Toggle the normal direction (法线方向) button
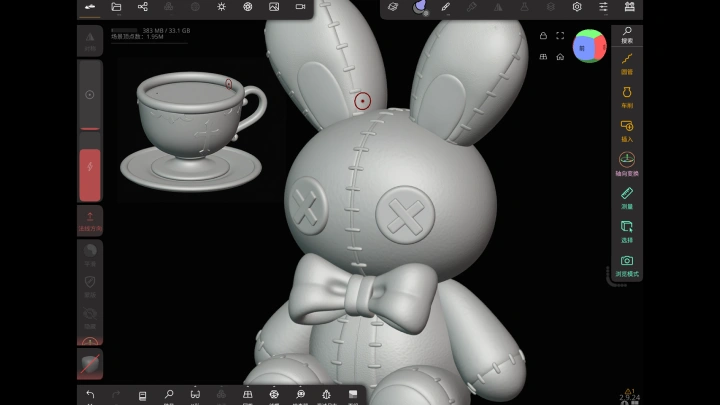Image resolution: width=720 pixels, height=405 pixels. (90, 221)
